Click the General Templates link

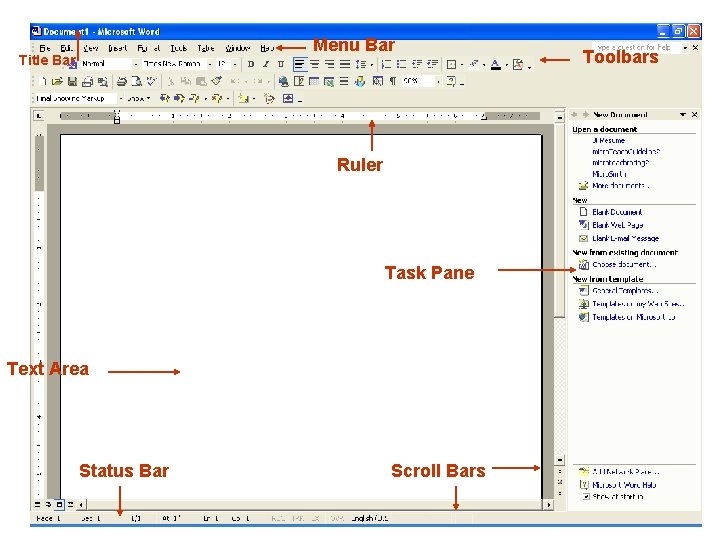click(x=625, y=290)
